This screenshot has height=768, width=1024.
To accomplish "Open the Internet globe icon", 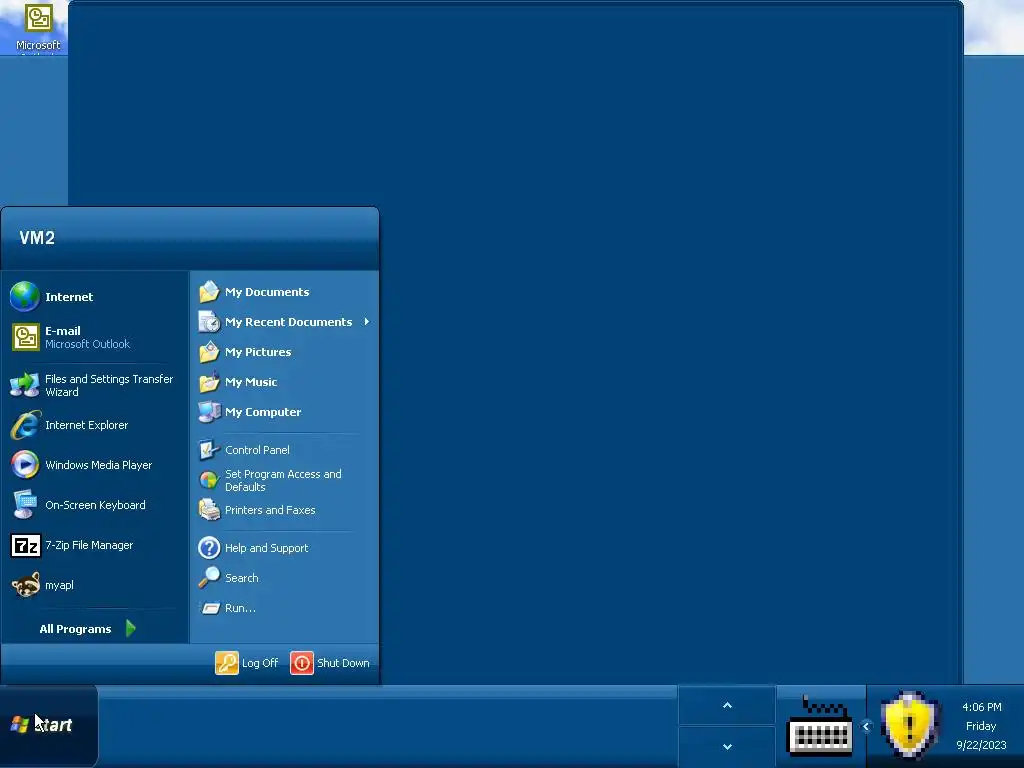I will (25, 296).
